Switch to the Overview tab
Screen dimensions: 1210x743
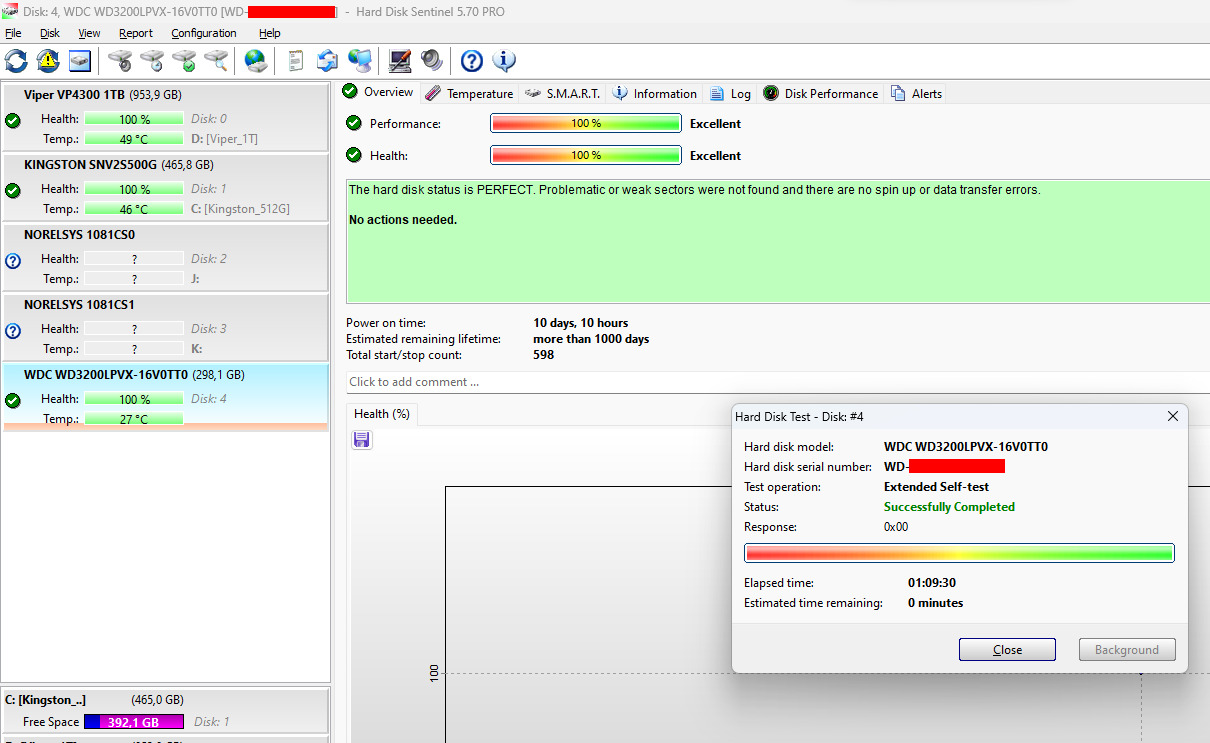click(x=378, y=92)
